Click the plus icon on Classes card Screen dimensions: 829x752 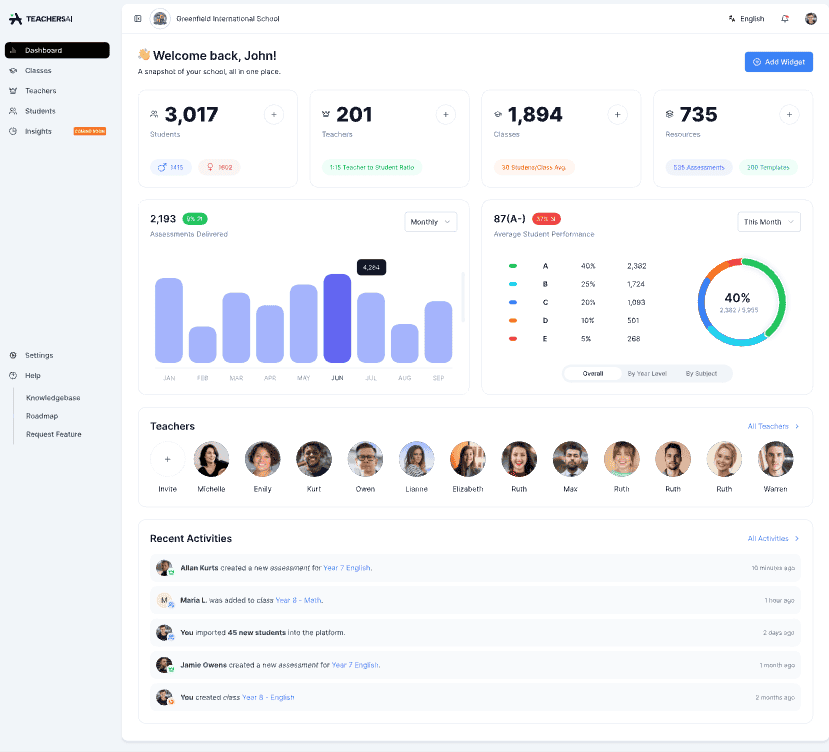pyautogui.click(x=617, y=115)
